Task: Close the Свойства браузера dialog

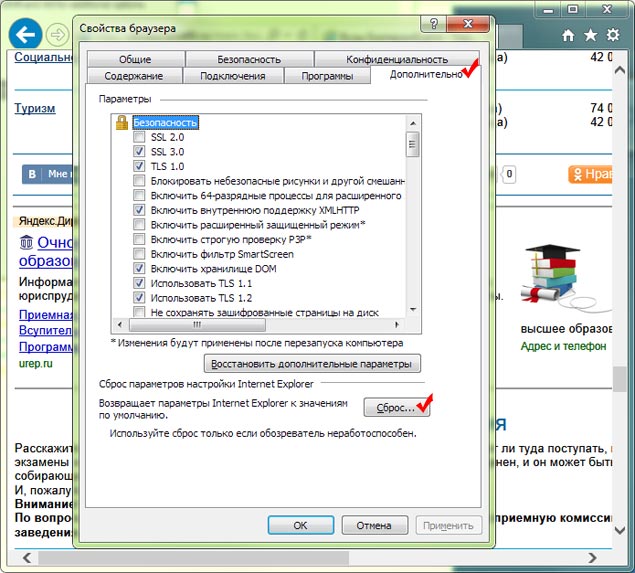Action: (468, 24)
